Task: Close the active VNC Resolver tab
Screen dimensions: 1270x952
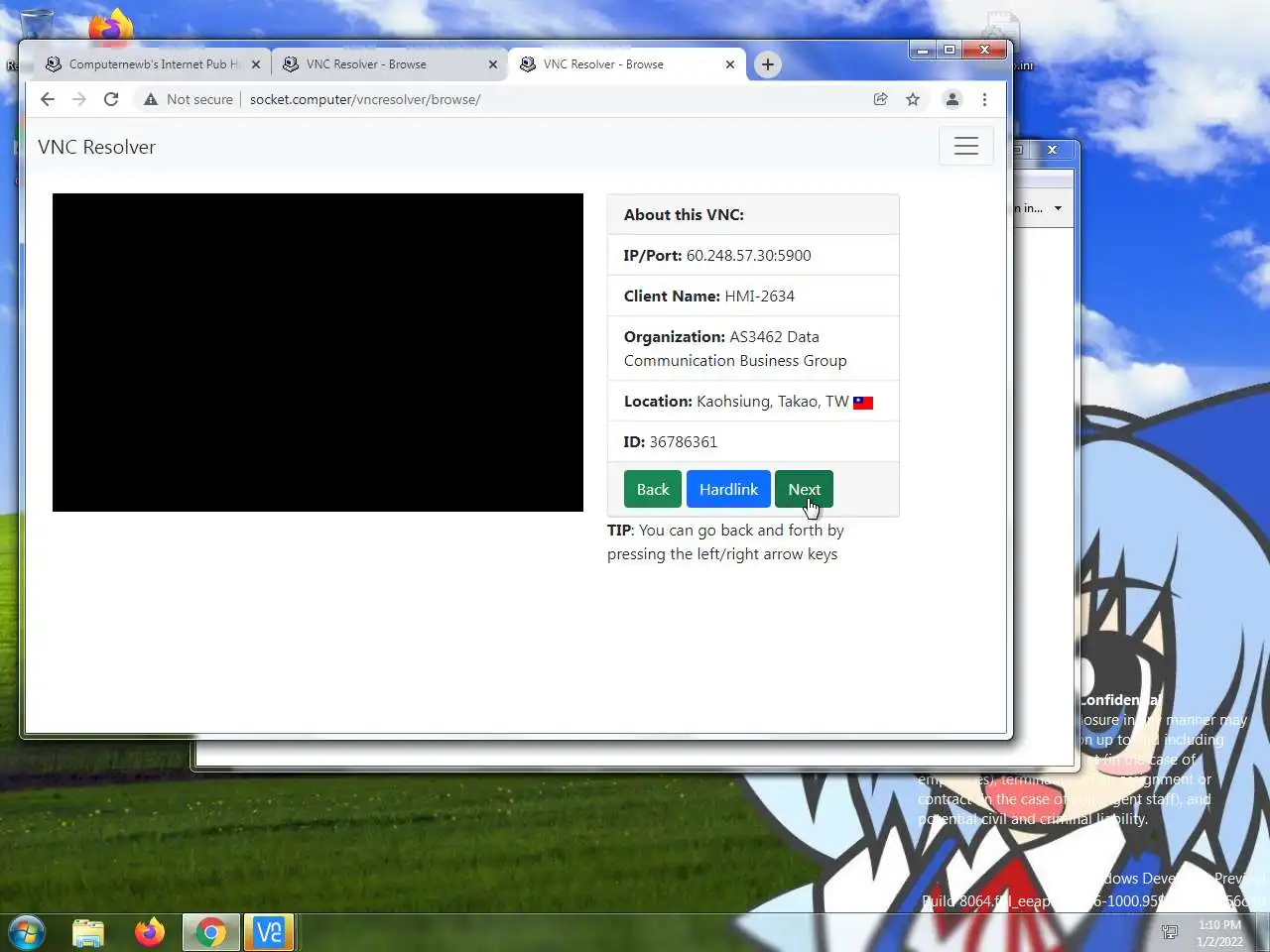Action: (x=730, y=64)
